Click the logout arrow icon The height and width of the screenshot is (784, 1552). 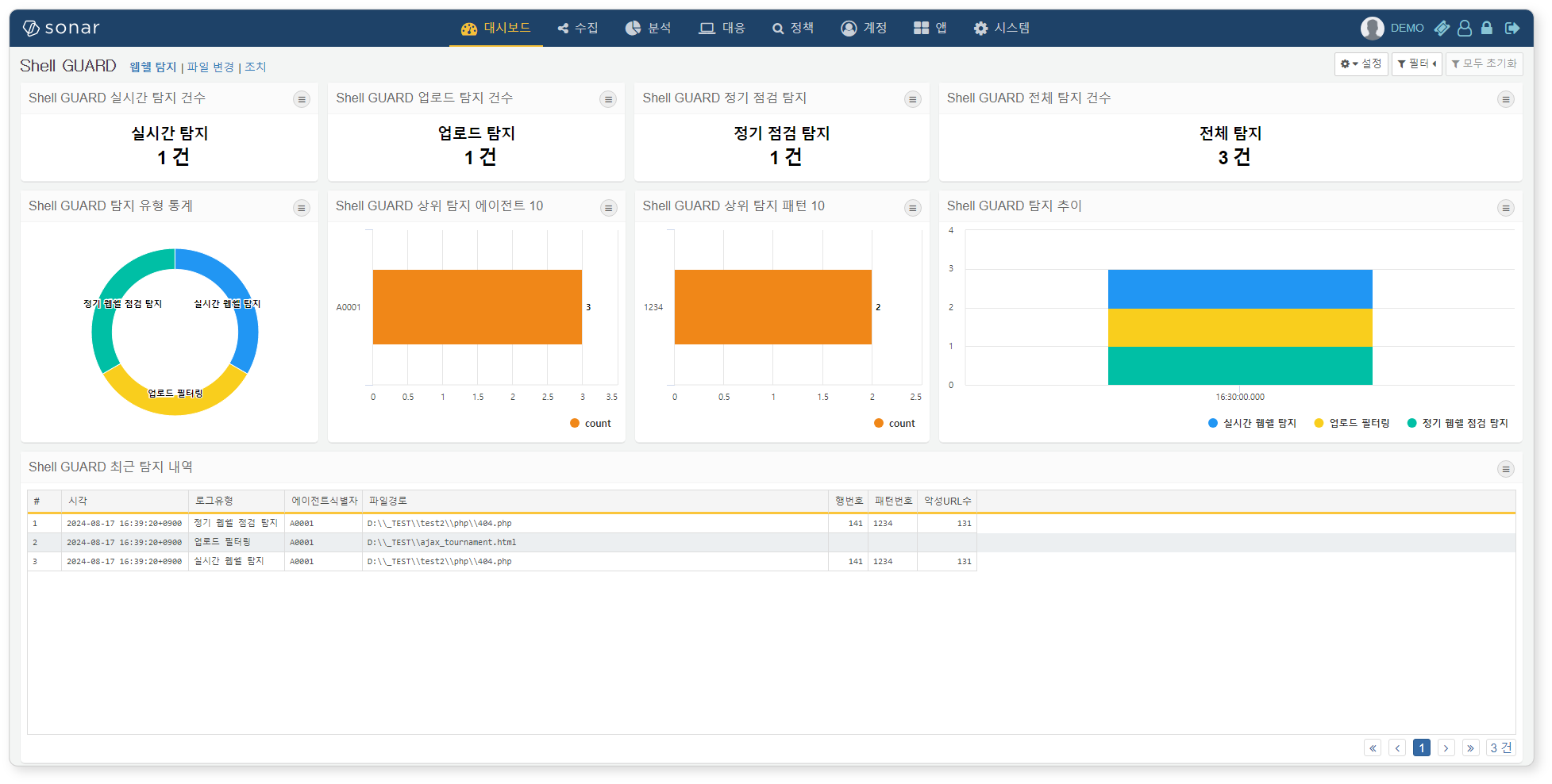pos(1512,28)
